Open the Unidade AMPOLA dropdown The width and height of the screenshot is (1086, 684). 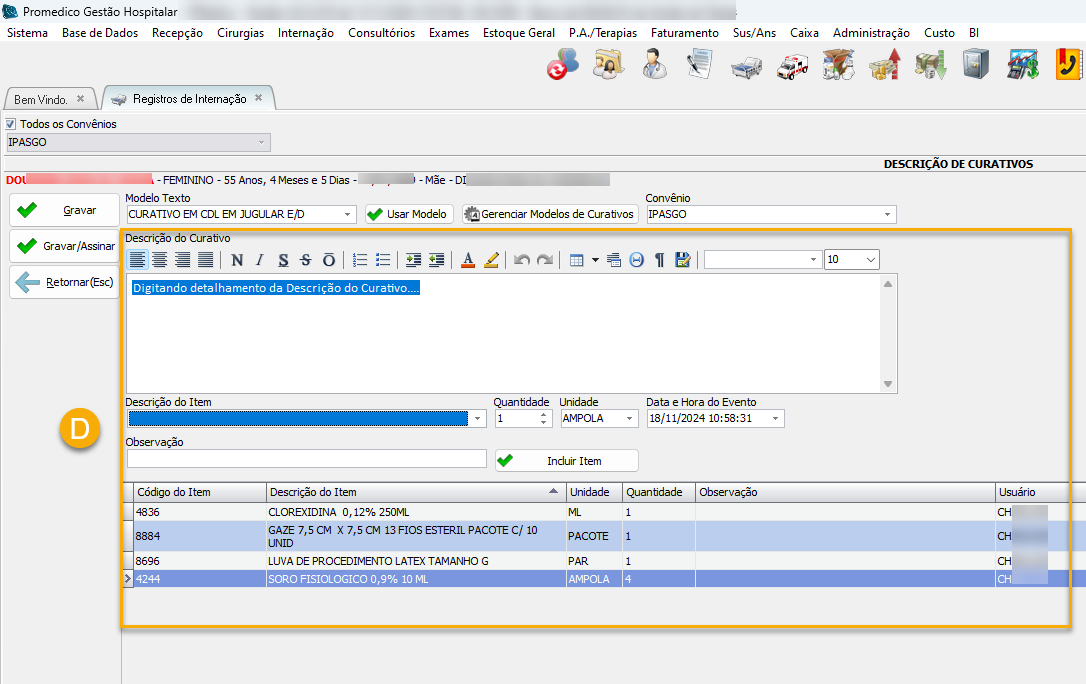(630, 419)
